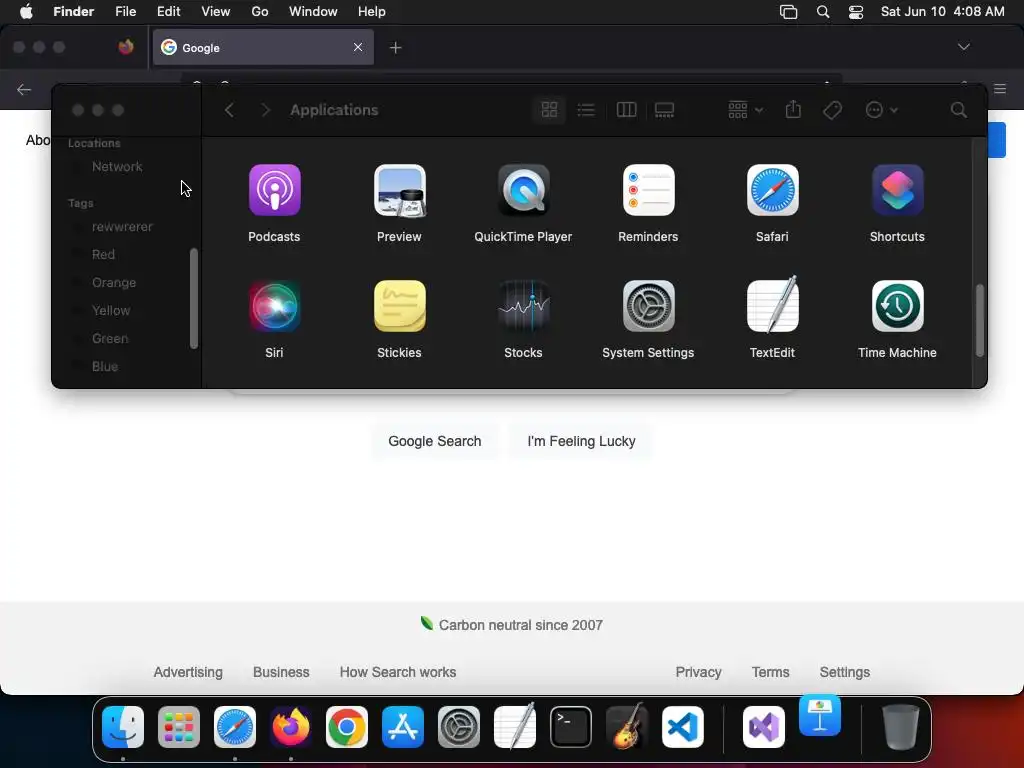Switch Finder to icon grid view
Screen dimensions: 1024x768
point(549,110)
